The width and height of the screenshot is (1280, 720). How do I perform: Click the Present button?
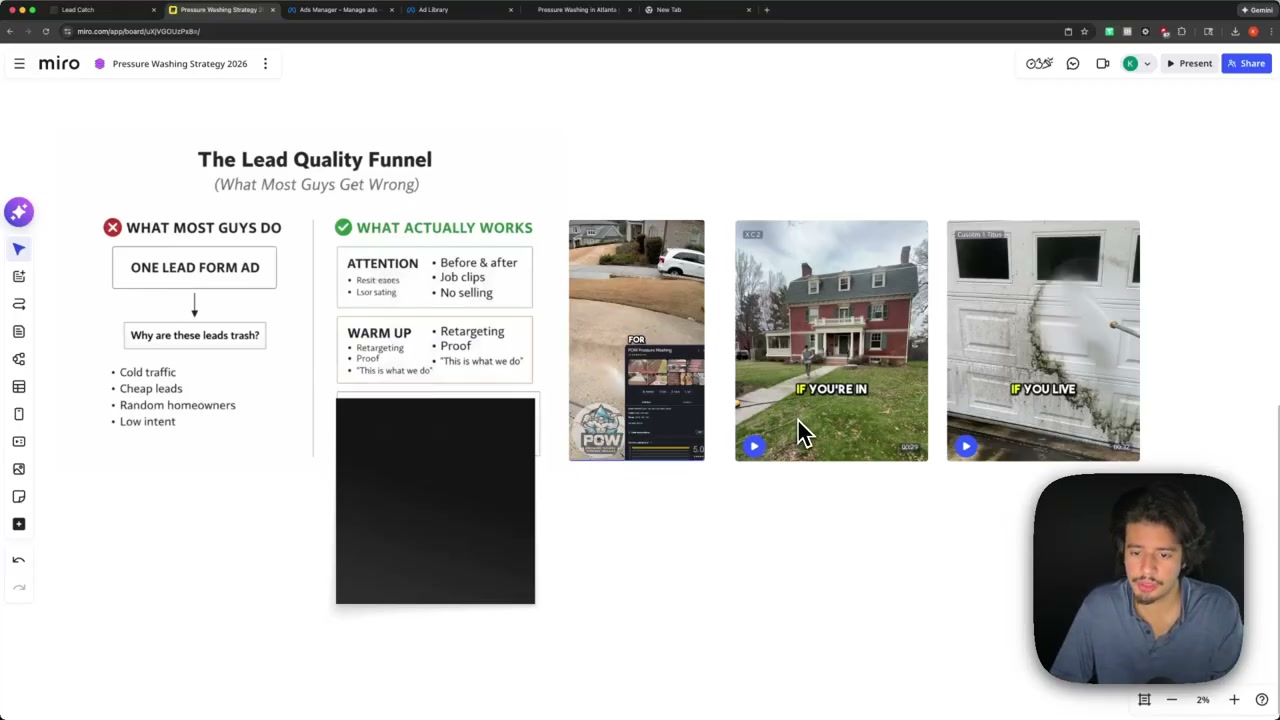tap(1189, 64)
